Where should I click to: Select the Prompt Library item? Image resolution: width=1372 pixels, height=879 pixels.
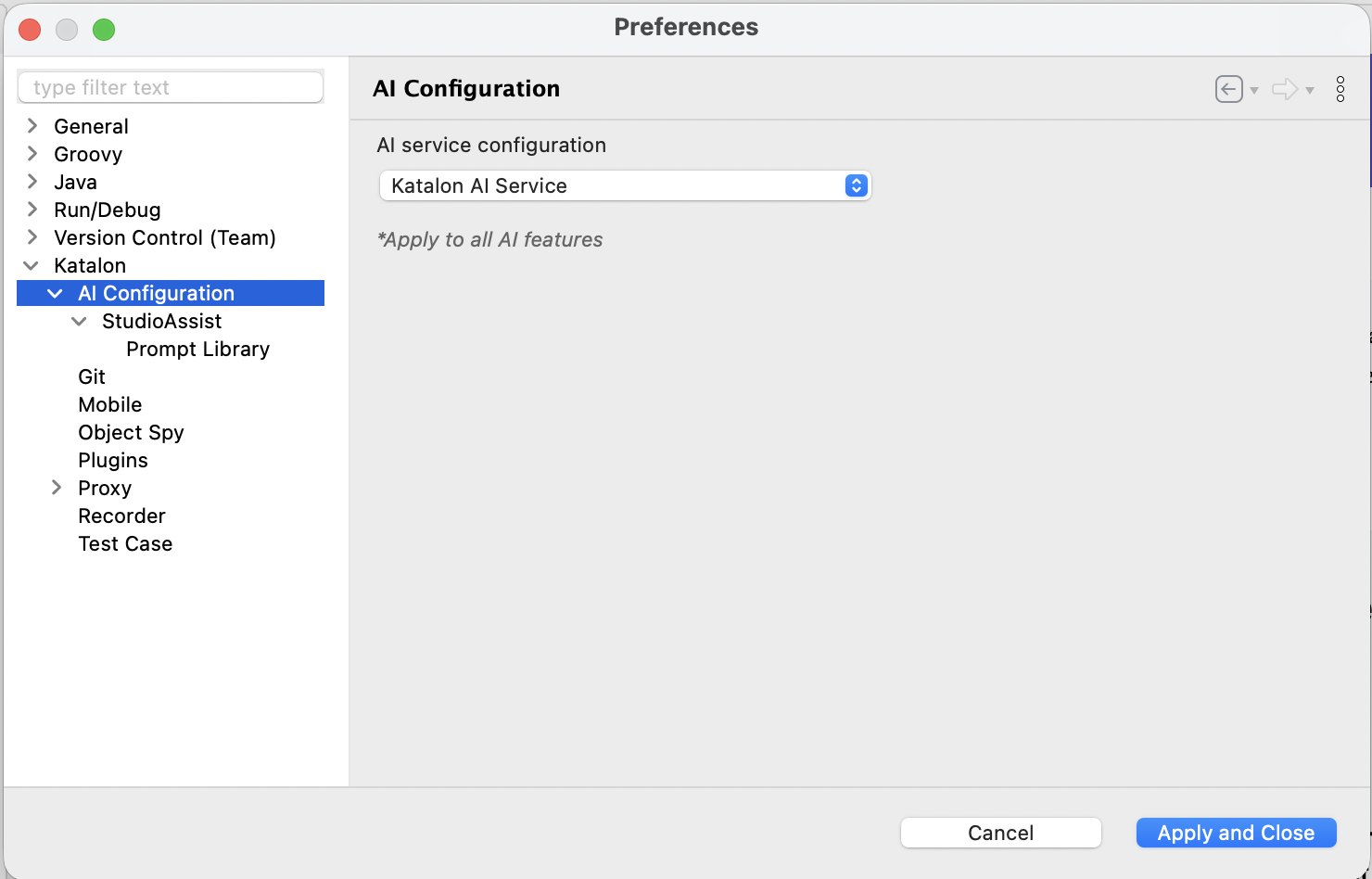coord(197,349)
